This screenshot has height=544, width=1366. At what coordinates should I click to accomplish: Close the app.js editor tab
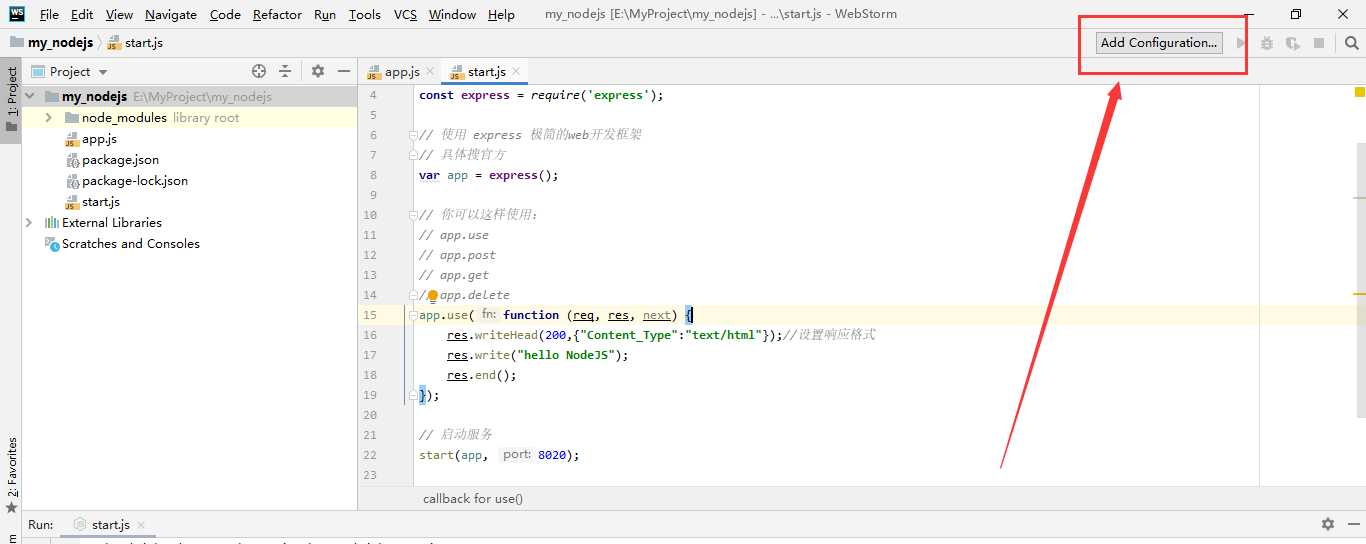tap(430, 71)
